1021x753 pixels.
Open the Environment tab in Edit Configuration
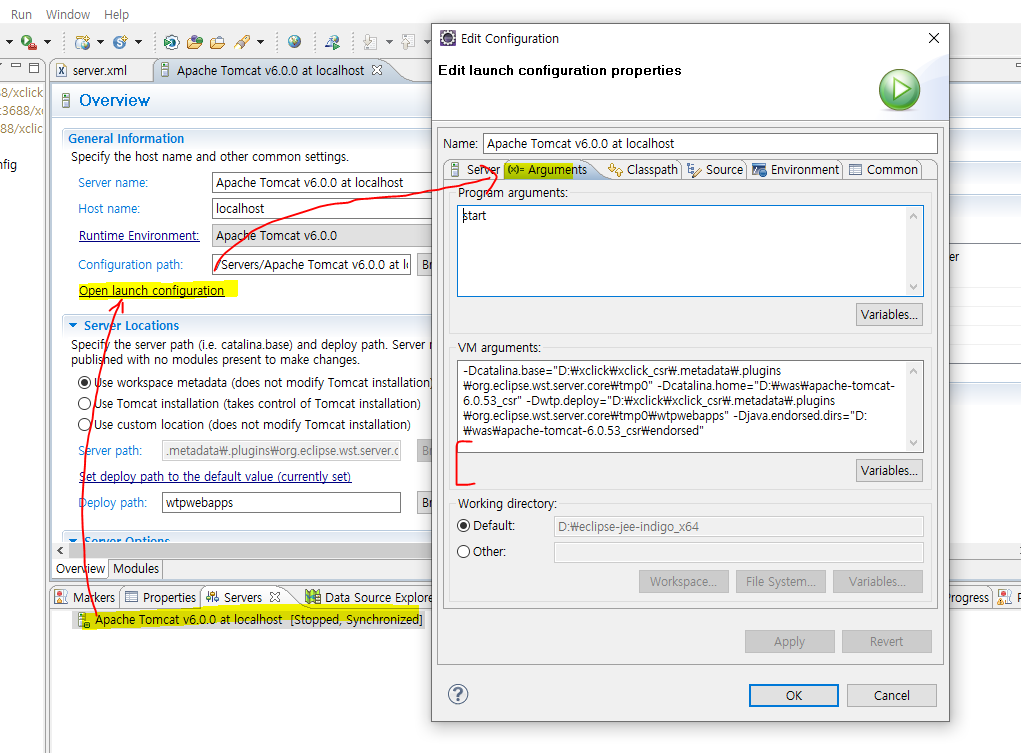tap(796, 169)
